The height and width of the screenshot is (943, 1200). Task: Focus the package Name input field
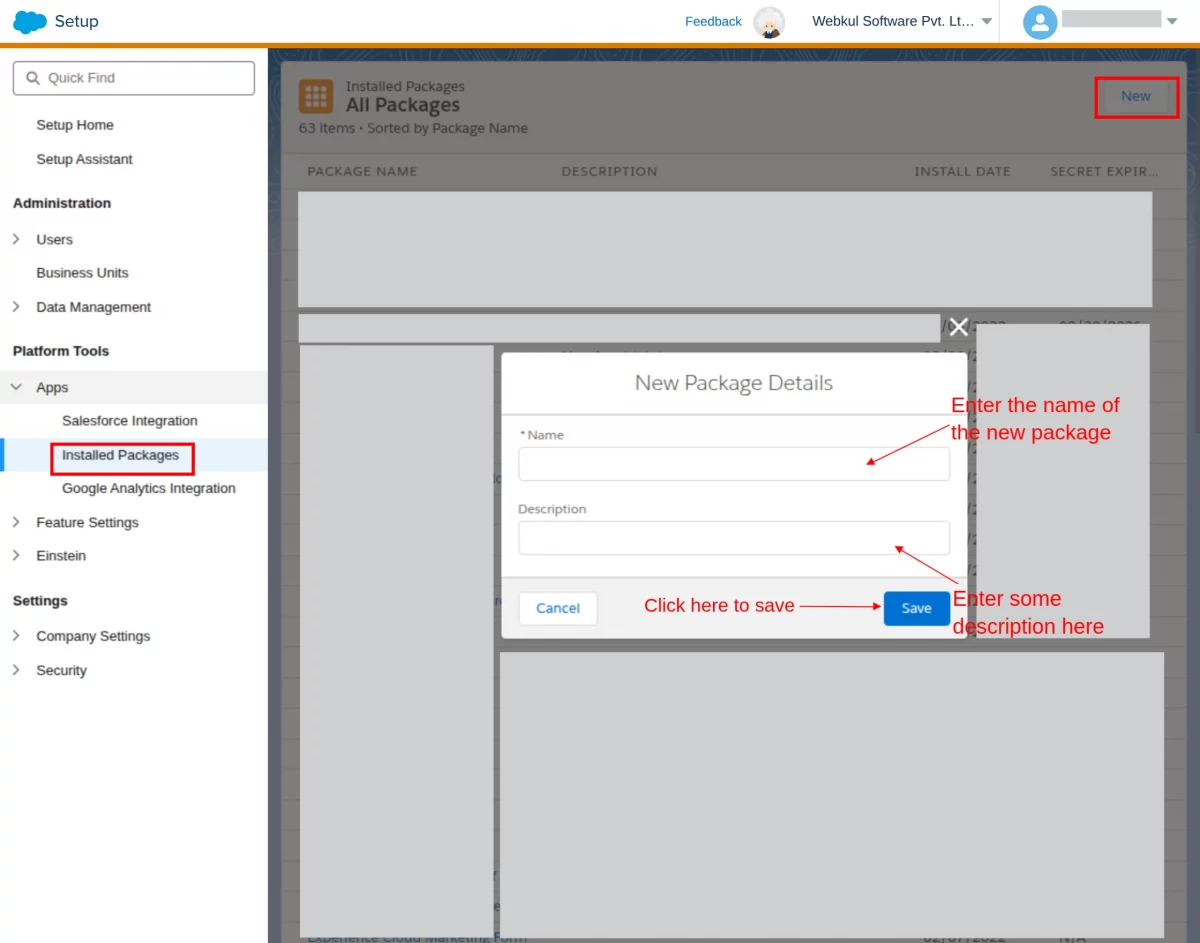click(x=734, y=464)
